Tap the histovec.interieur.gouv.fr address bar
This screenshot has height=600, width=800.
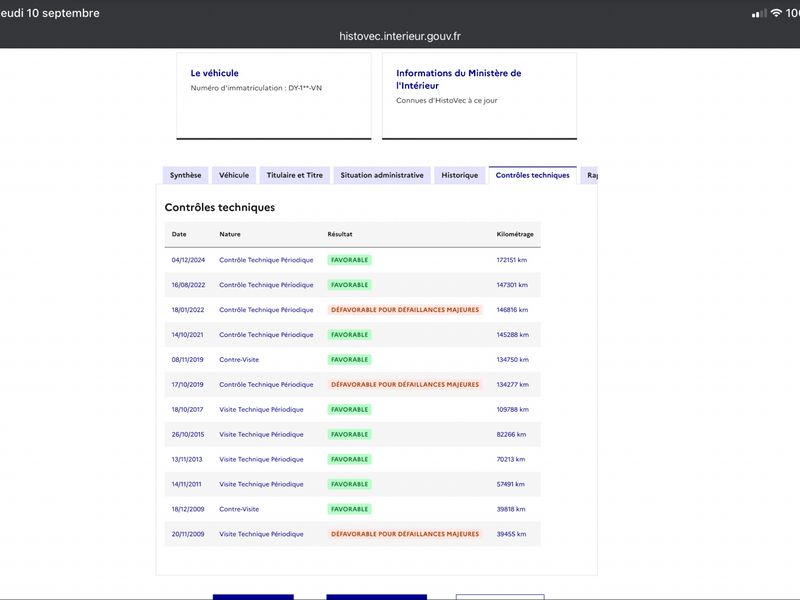[x=400, y=36]
